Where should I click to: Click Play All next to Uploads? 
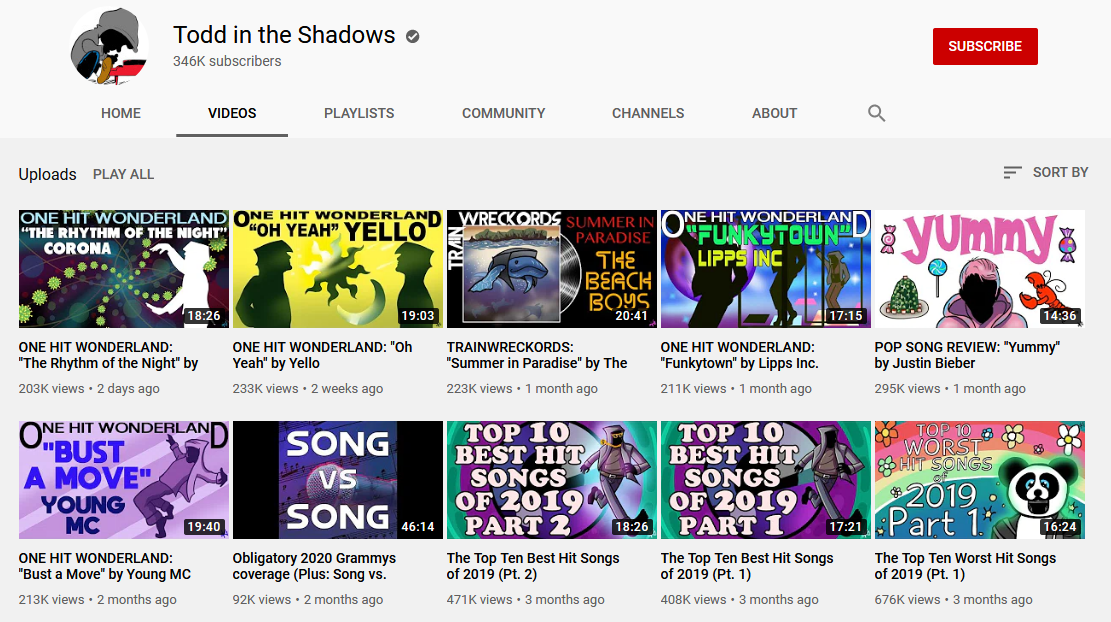point(123,174)
